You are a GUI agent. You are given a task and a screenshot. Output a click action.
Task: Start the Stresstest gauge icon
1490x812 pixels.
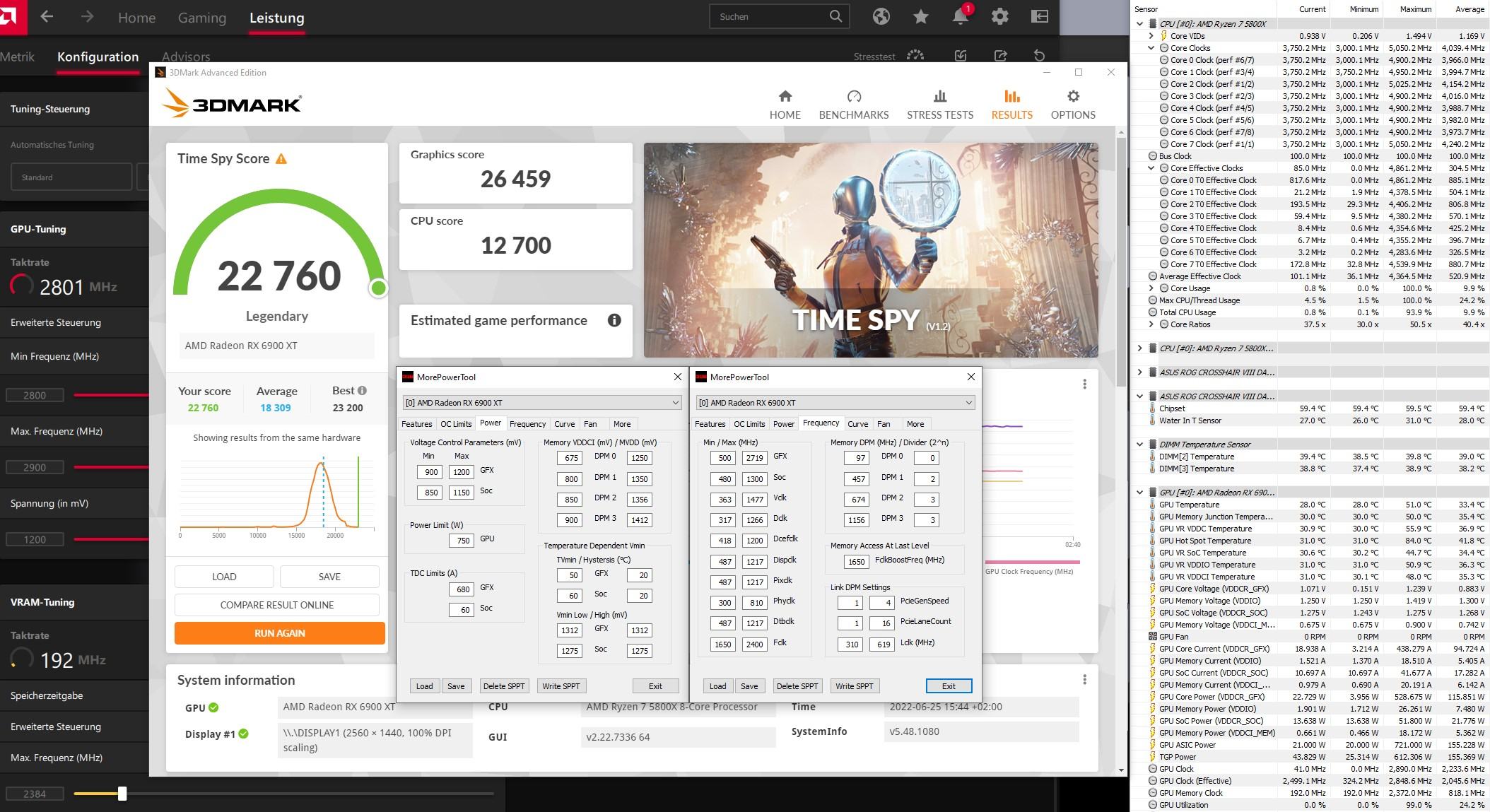pyautogui.click(x=915, y=56)
